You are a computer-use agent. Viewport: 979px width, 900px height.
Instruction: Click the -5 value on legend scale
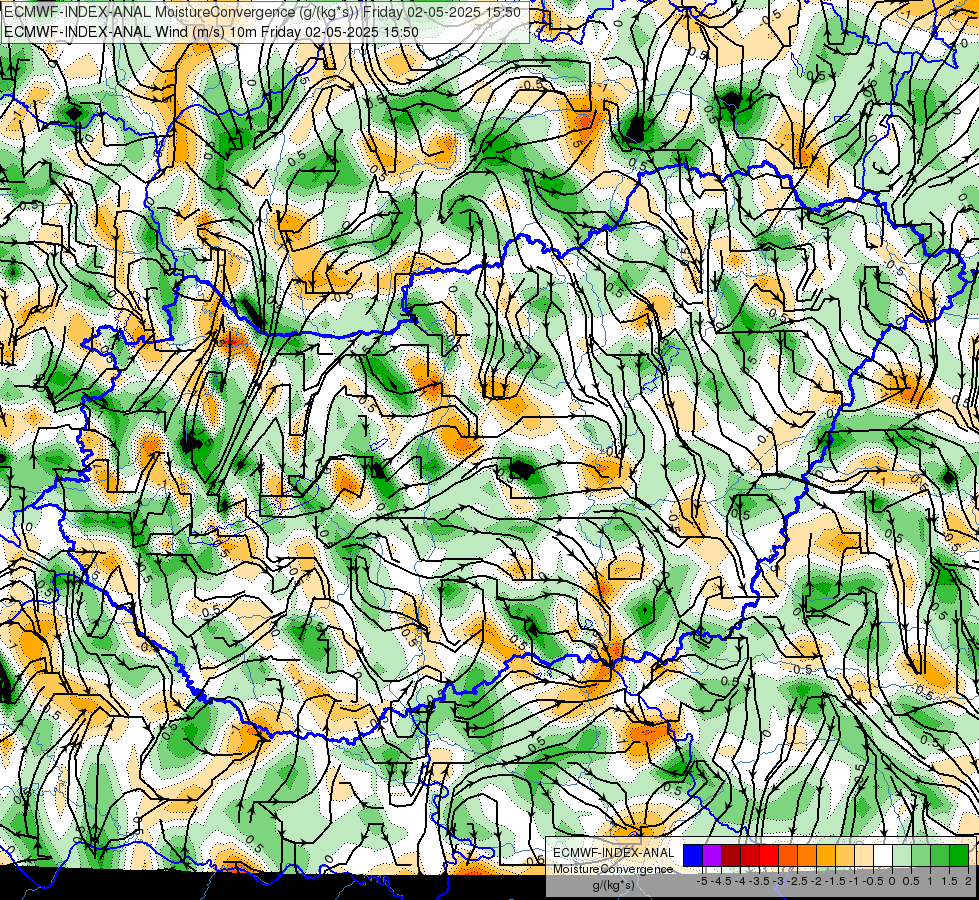pyautogui.click(x=702, y=881)
